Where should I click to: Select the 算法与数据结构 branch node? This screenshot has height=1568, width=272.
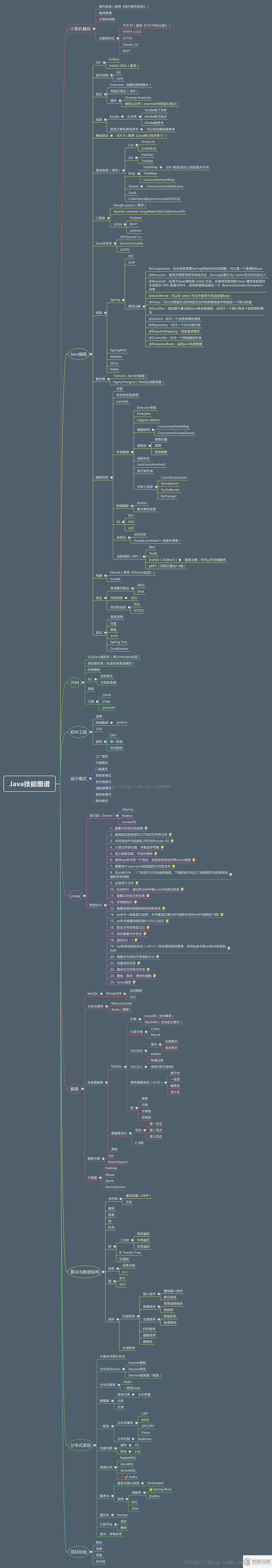[85, 1272]
